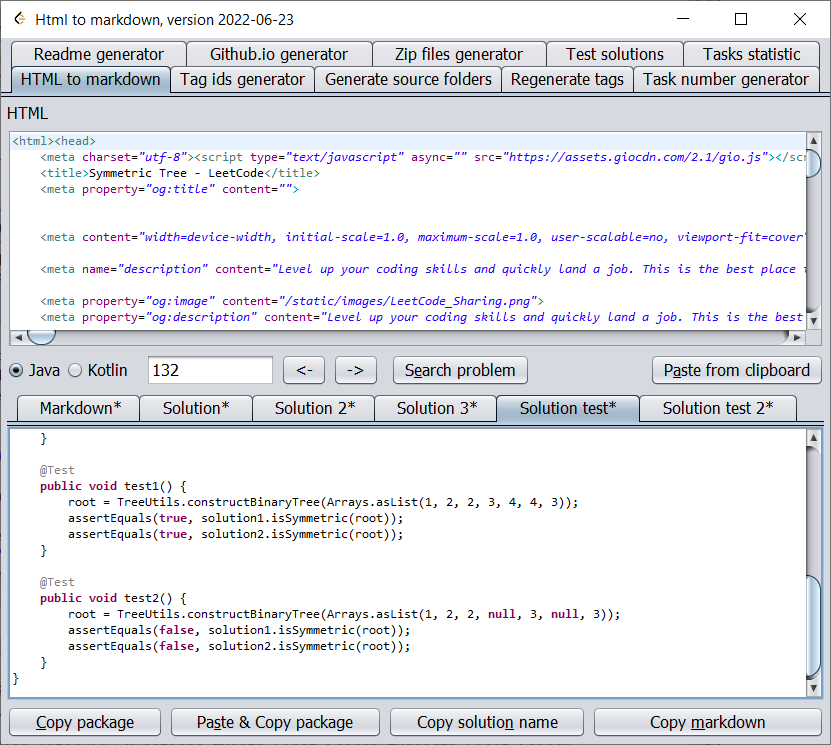Open the Solution test 2* output tab
Screen dimensions: 831x745
pos(718,409)
